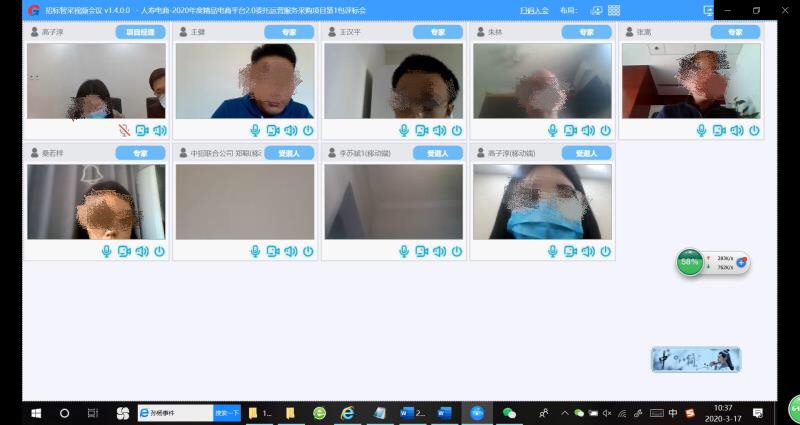This screenshot has height=425, width=800.
Task: Click the speaker icon in 中招联合公司's tile
Action: [290, 251]
